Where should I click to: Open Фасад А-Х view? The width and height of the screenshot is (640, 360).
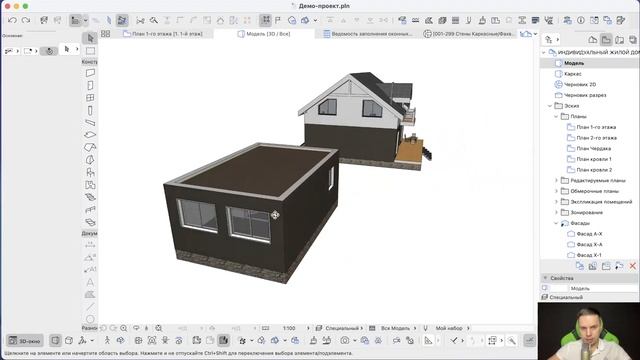[x=589, y=234]
